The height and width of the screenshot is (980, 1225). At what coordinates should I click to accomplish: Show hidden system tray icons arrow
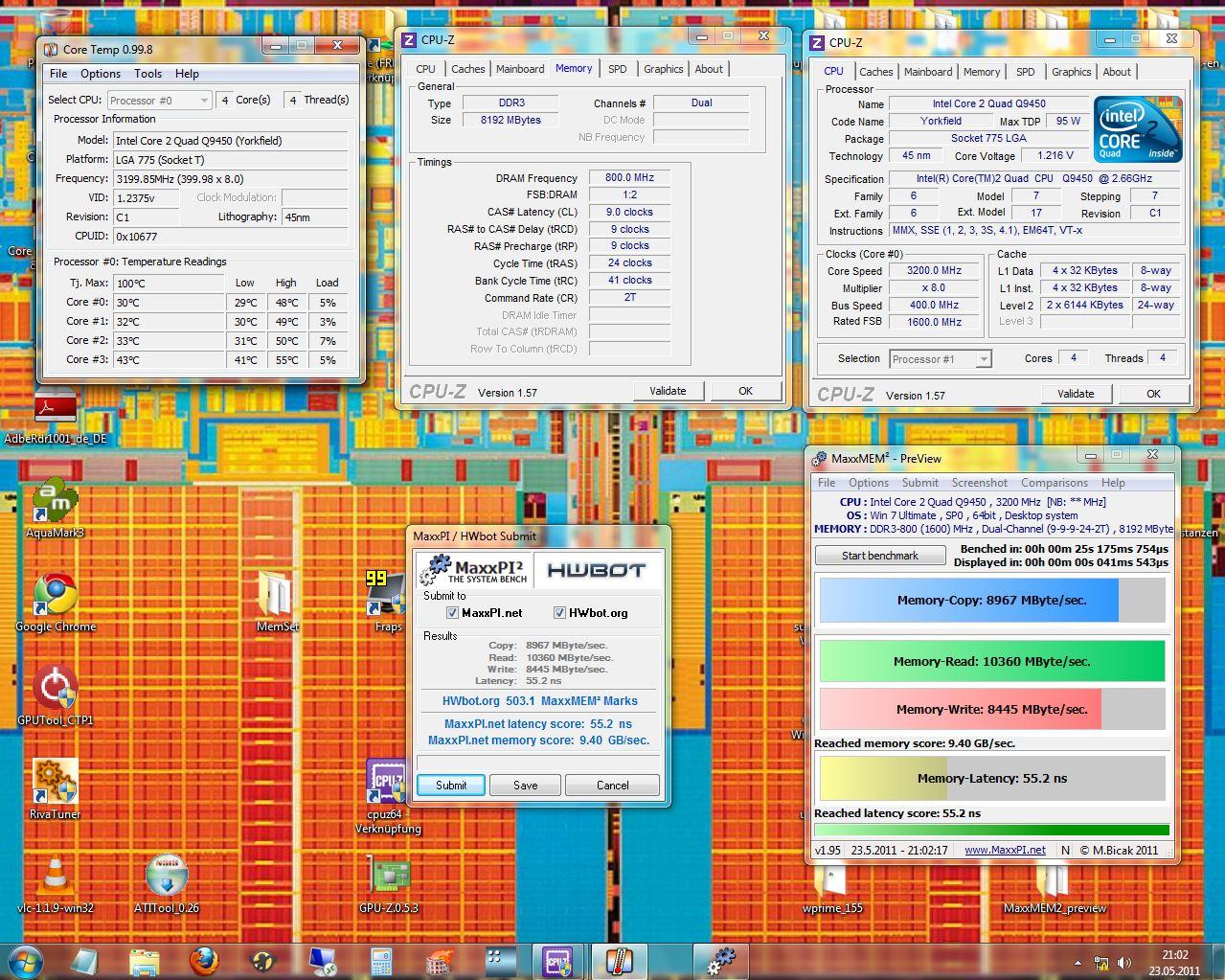pyautogui.click(x=1078, y=962)
